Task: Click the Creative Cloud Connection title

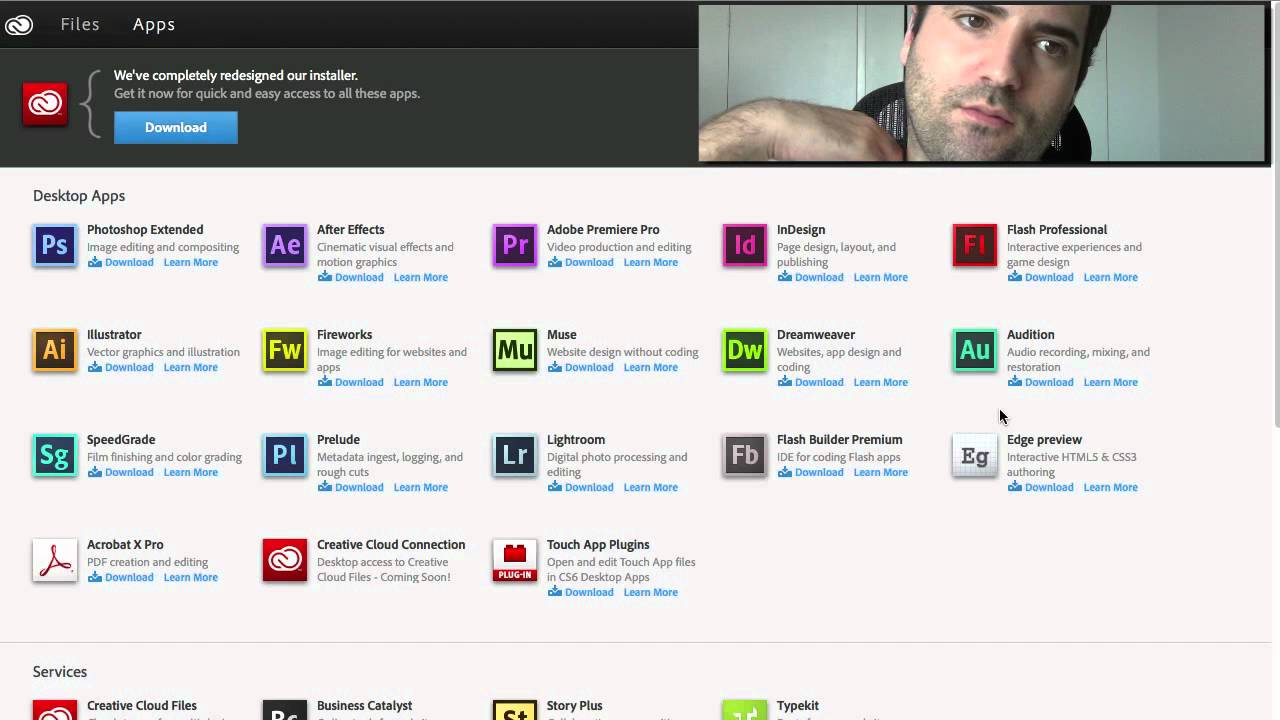Action: point(391,544)
